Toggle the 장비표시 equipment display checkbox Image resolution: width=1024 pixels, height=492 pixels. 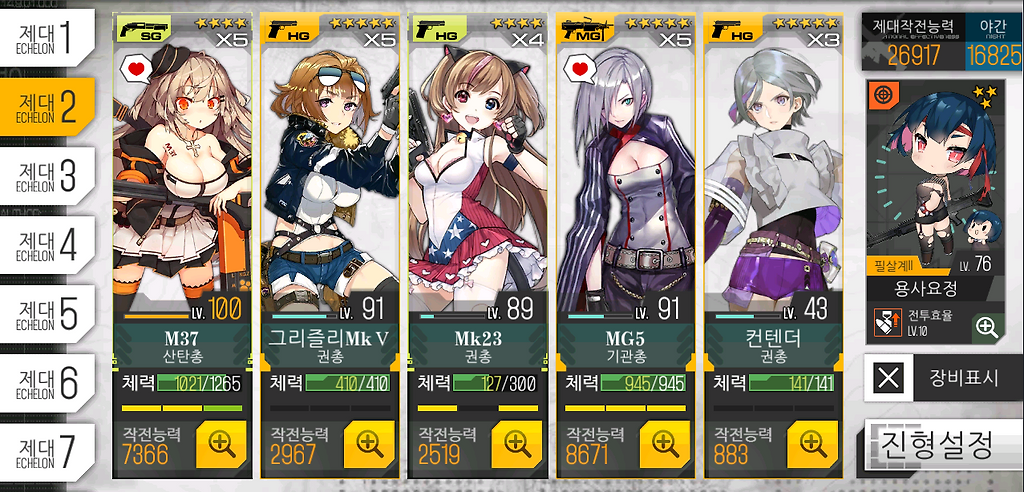pyautogui.click(x=889, y=378)
